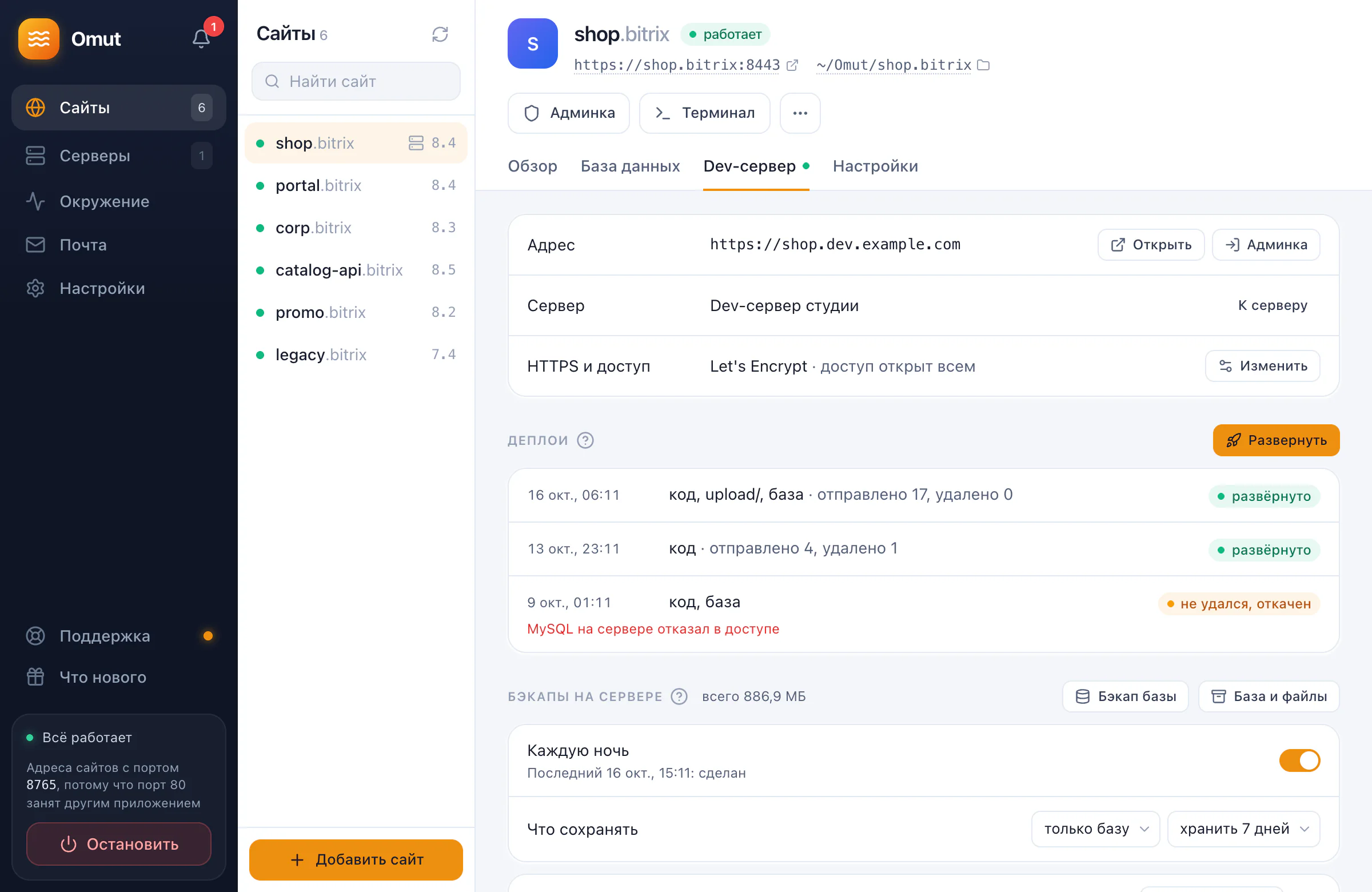Screen dimensions: 1372x892
Task: Open folder icon next to ~/Omut/shop.bitrix
Action: (983, 65)
